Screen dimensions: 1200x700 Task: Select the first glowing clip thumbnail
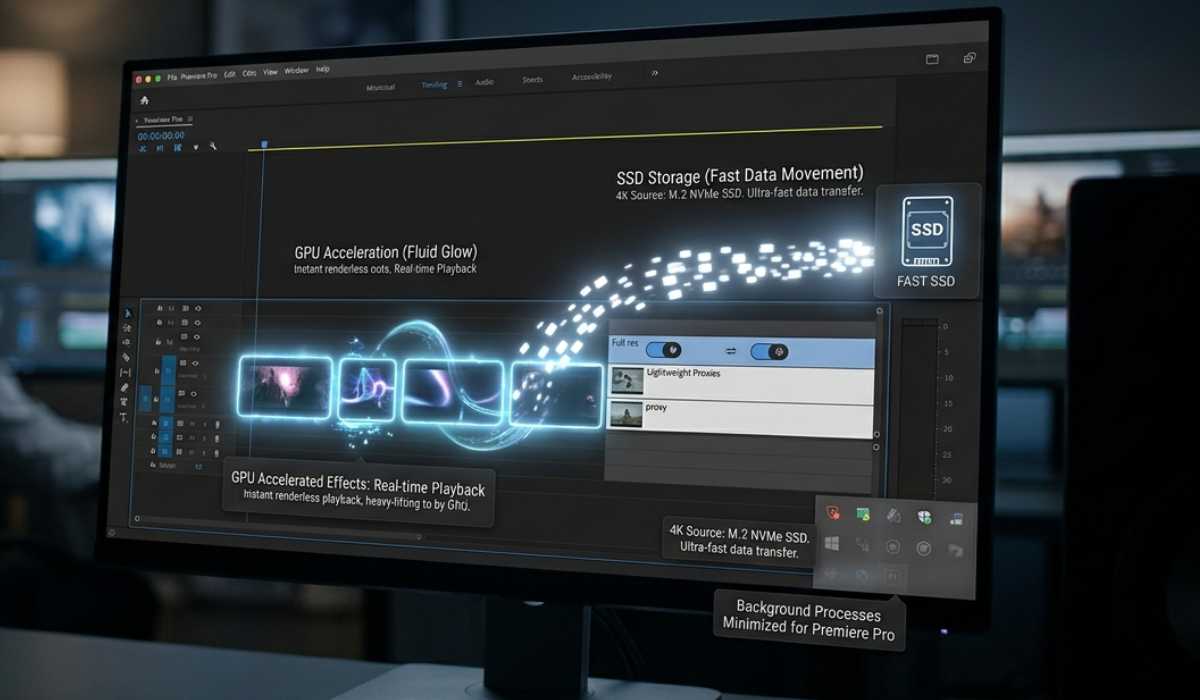coord(285,388)
